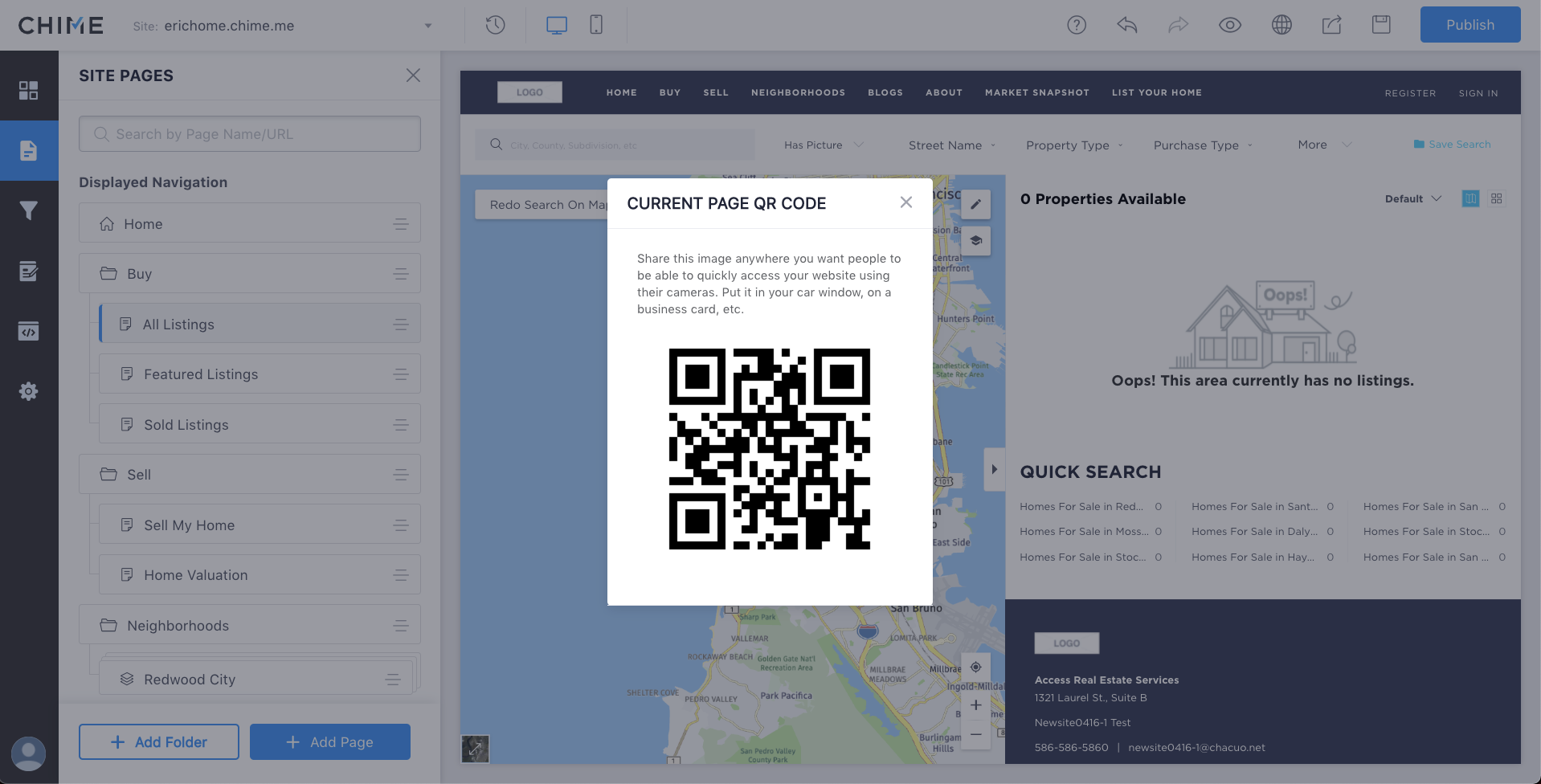Image resolution: width=1541 pixels, height=784 pixels.
Task: Expand the More filters dropdown
Action: tap(1325, 145)
